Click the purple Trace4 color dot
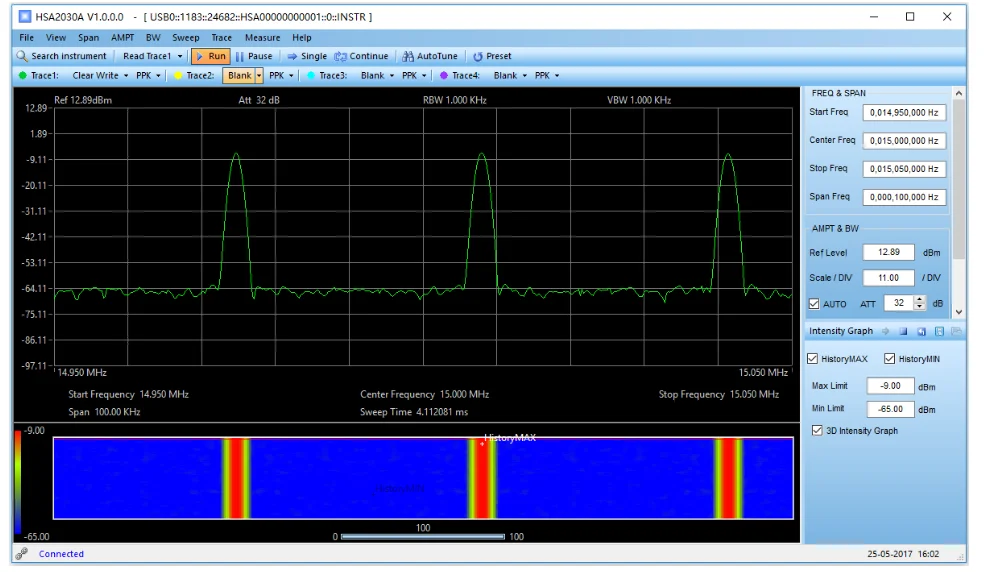This screenshot has height=572, width=1002. [444, 75]
